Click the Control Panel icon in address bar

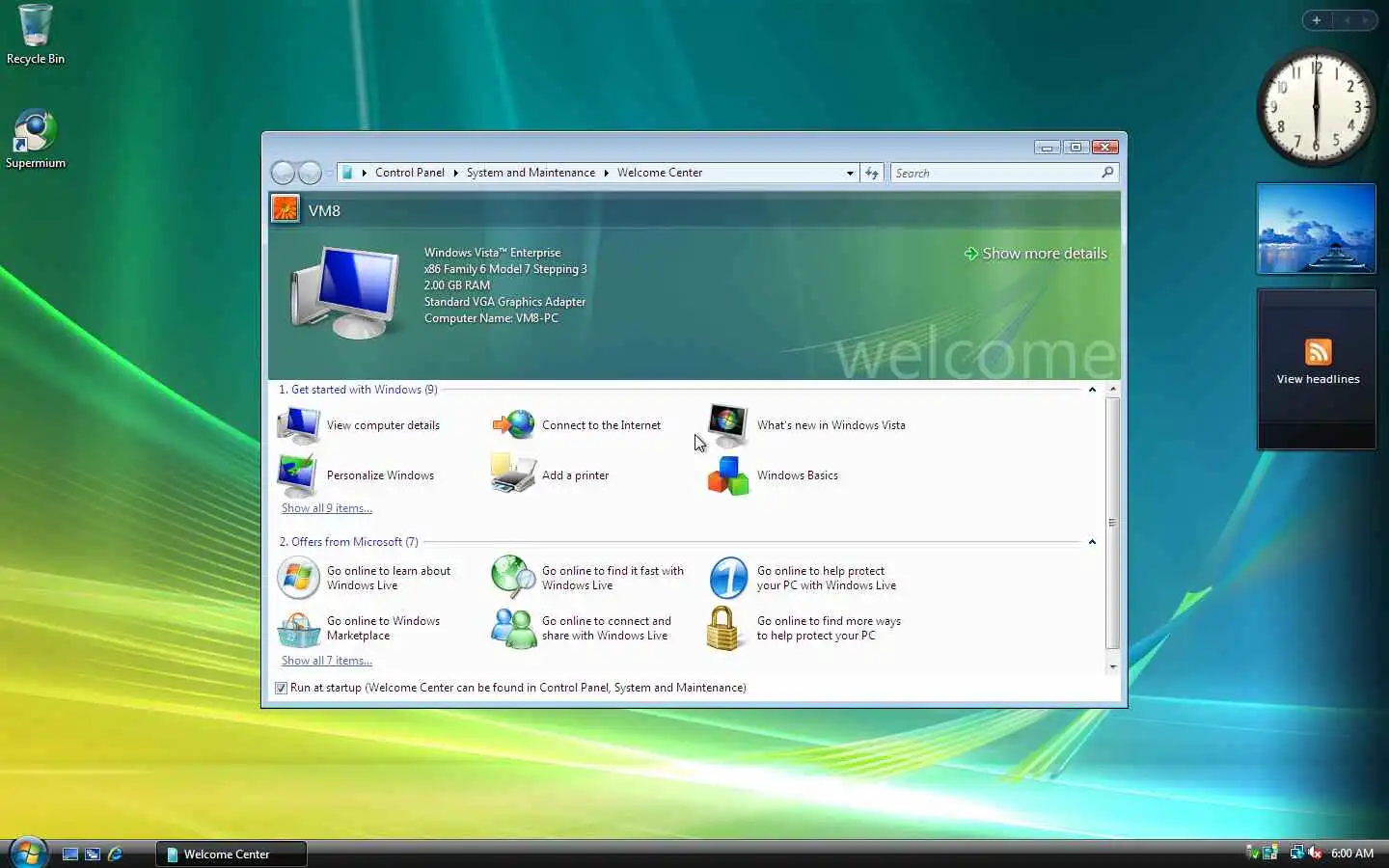coord(347,173)
